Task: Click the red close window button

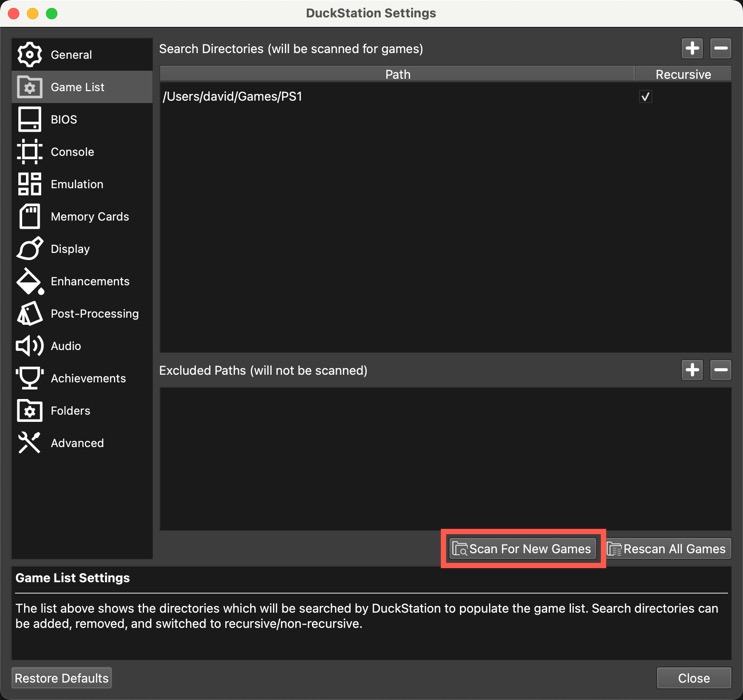Action: [x=13, y=13]
